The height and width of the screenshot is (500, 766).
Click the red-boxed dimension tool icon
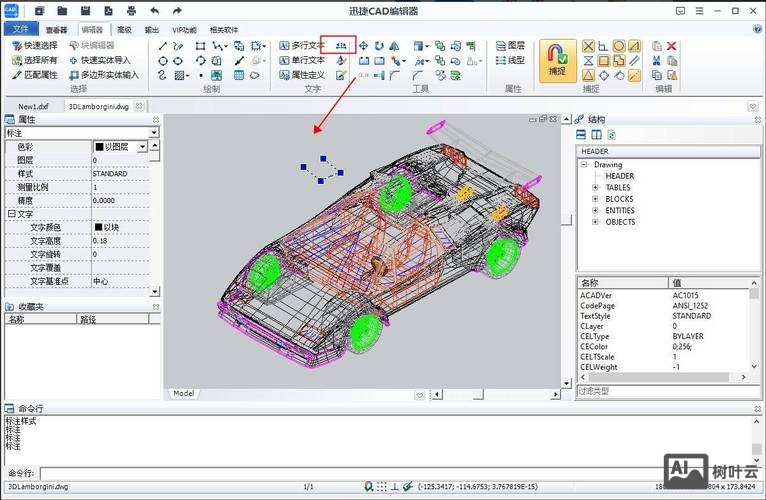click(x=344, y=46)
